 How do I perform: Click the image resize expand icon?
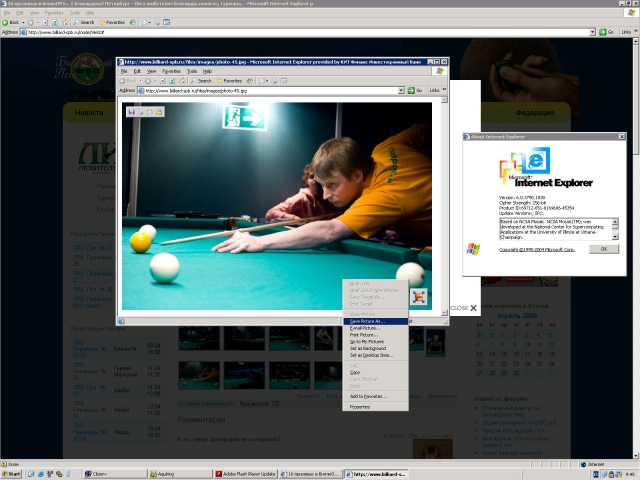click(421, 296)
